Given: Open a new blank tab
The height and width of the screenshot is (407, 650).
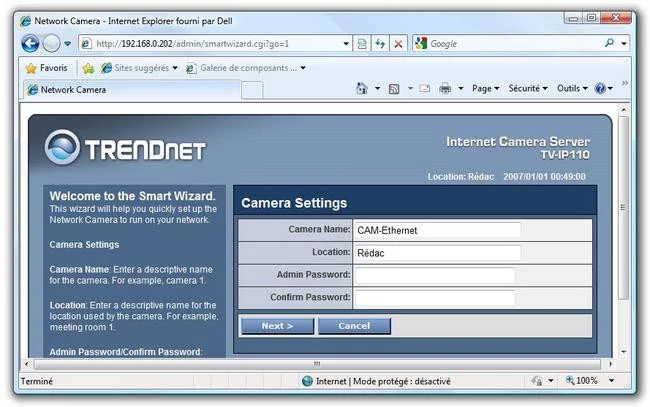Looking at the screenshot, I should coord(252,90).
